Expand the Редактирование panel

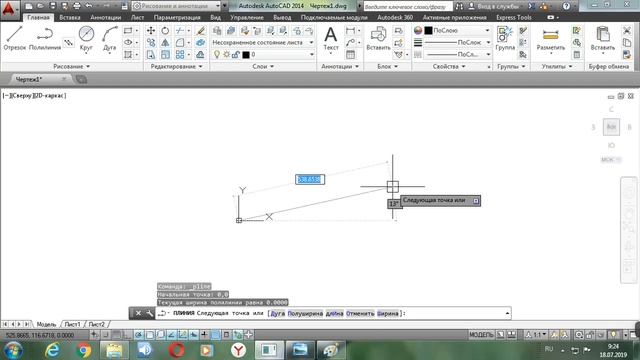[x=176, y=66]
